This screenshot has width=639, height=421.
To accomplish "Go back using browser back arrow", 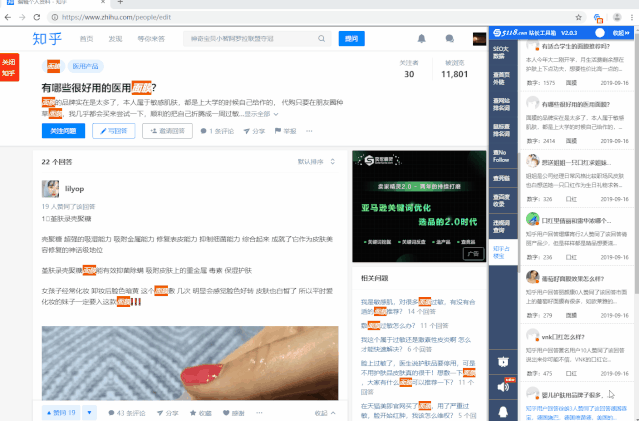I will (7, 17).
